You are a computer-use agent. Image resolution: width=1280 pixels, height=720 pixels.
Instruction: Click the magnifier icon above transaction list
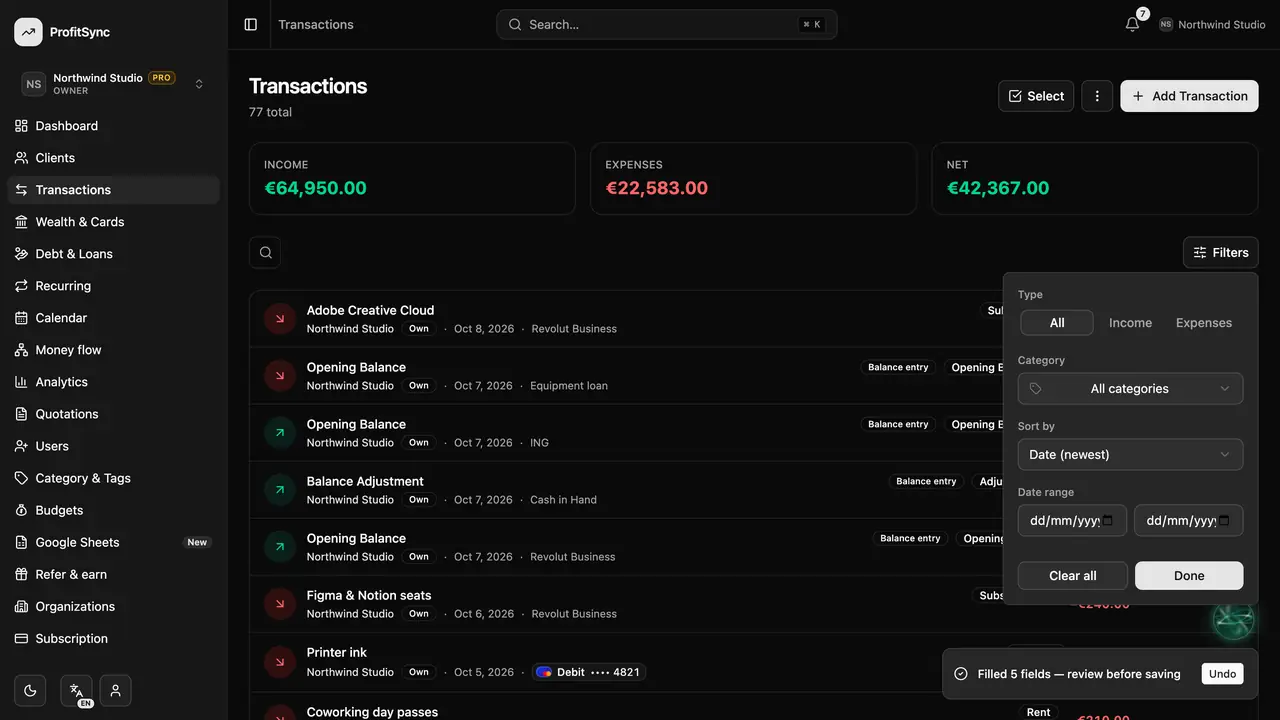(x=265, y=252)
